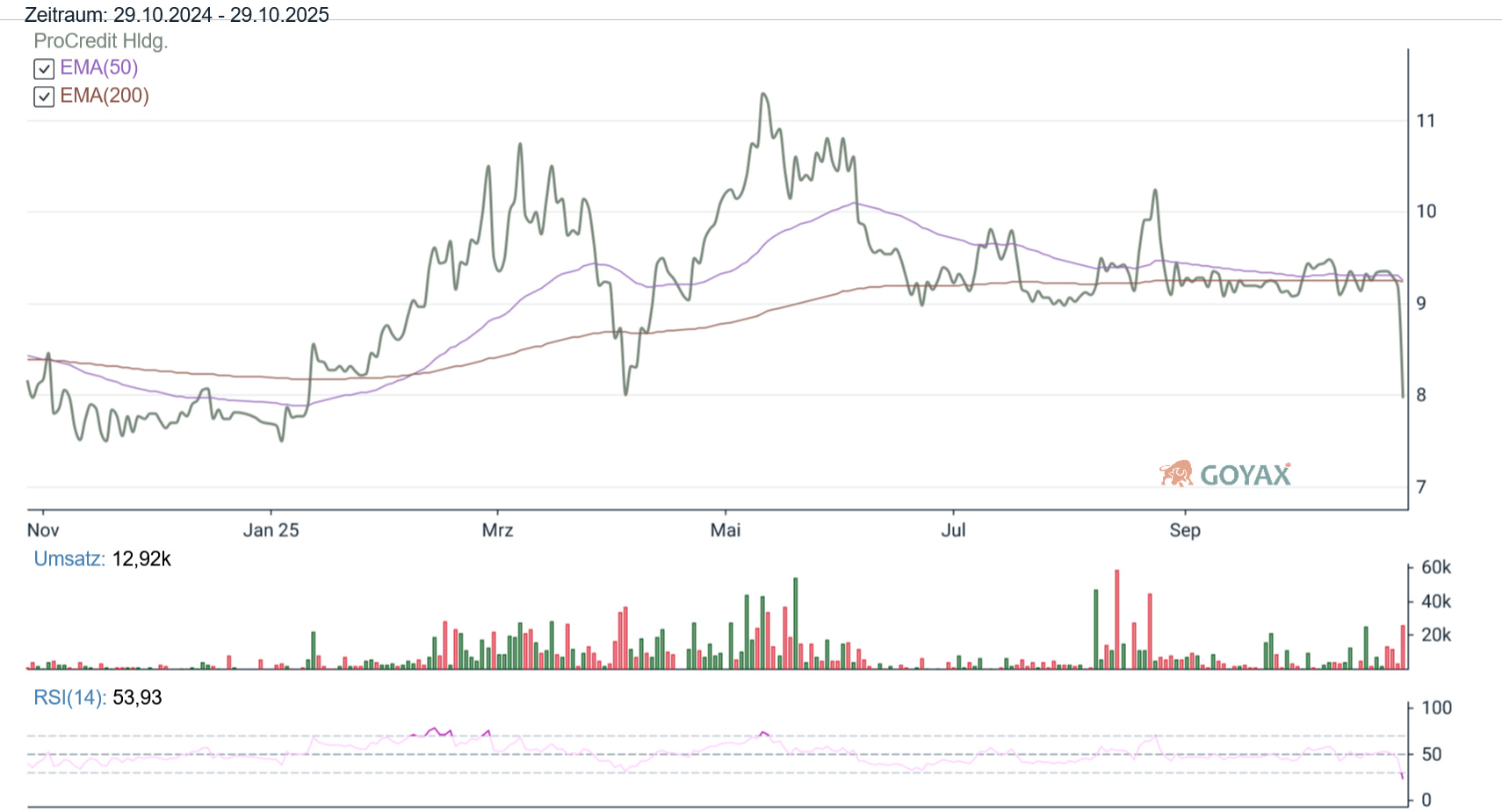Click the price axis label 11
1502x812 pixels.
coord(1426,121)
